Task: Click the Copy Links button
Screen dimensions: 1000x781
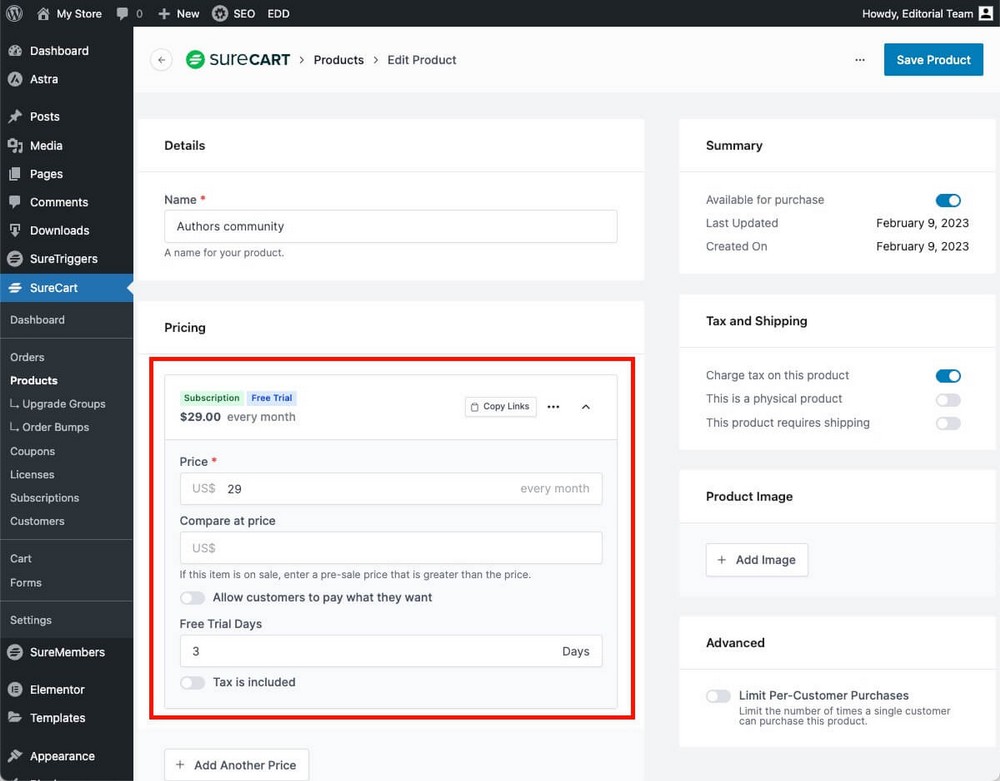Action: pyautogui.click(x=500, y=407)
